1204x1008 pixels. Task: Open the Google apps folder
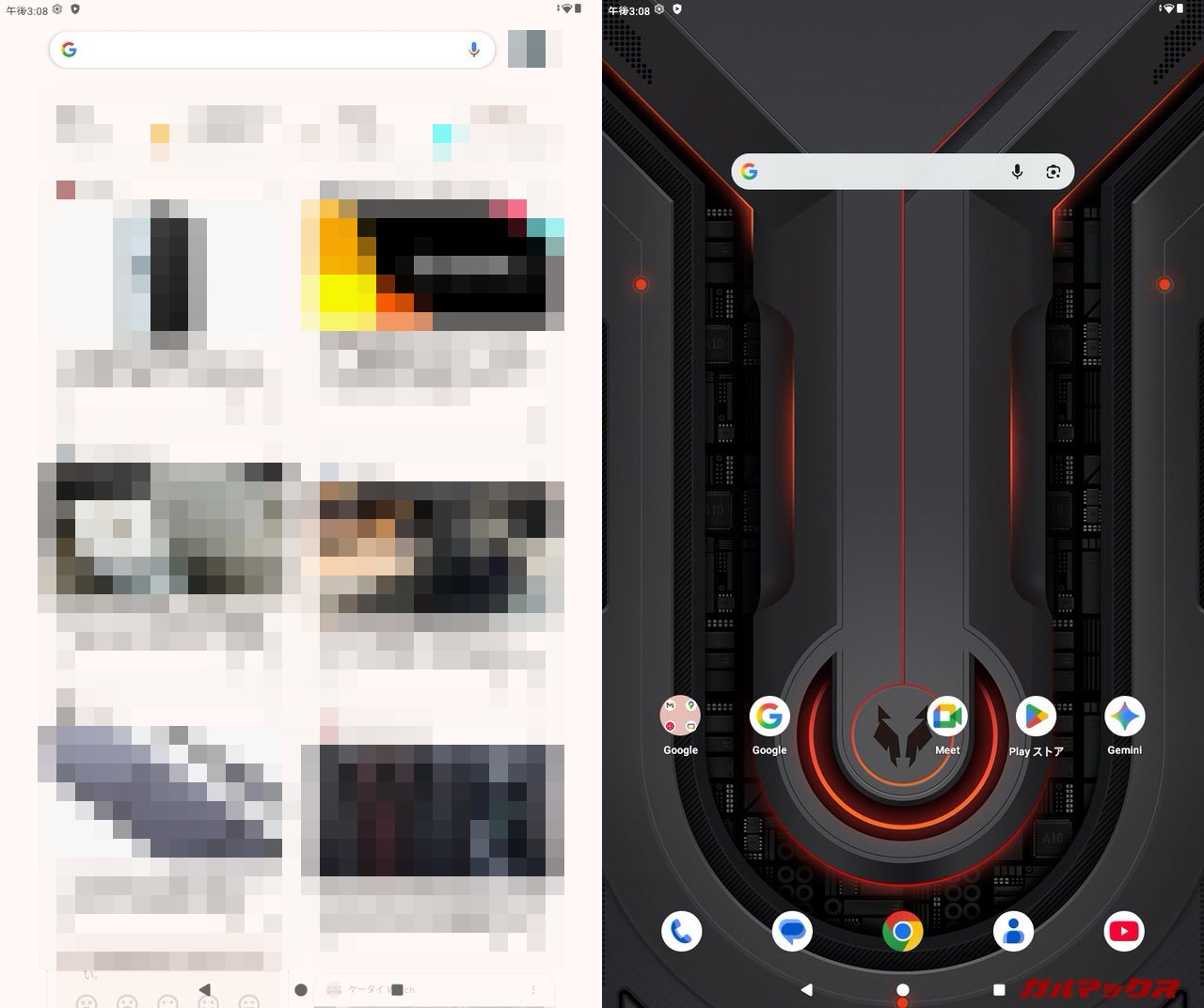[x=680, y=717]
